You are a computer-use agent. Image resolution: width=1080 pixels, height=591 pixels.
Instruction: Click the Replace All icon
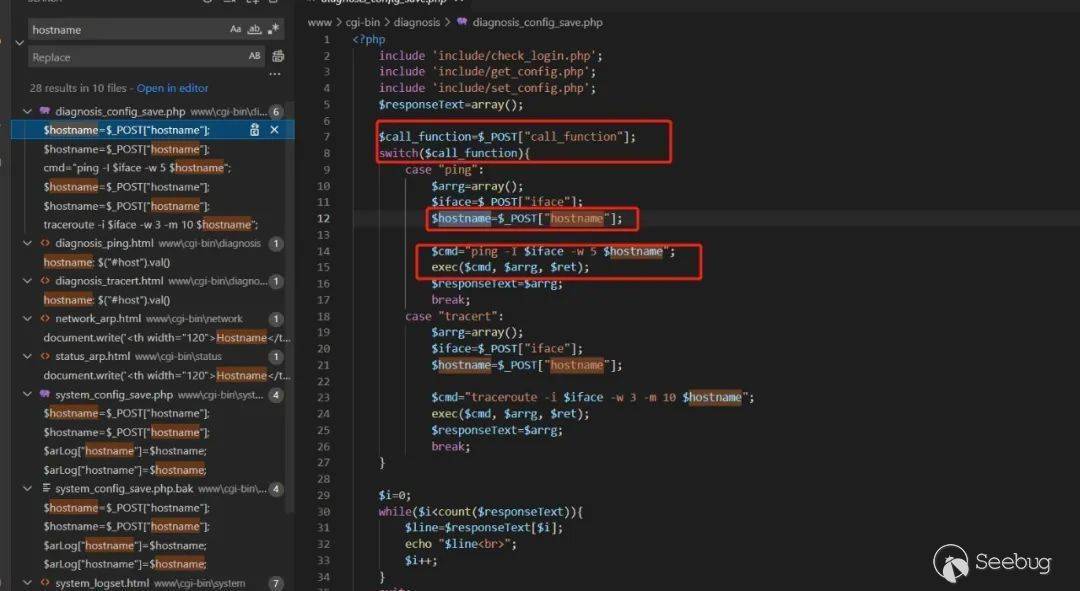tap(278, 57)
